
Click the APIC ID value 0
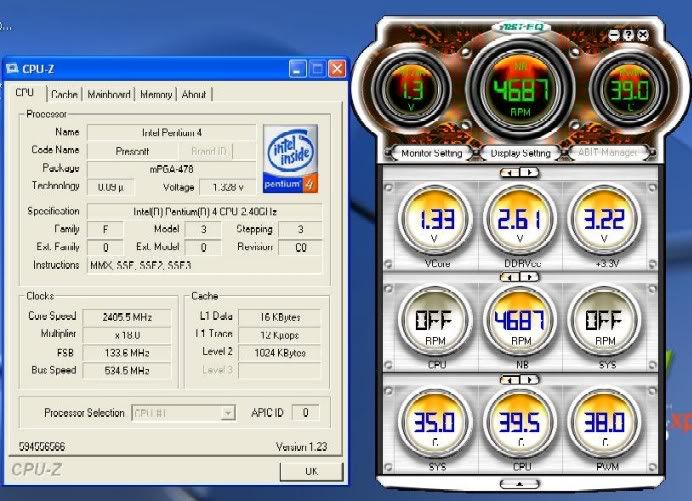coord(305,413)
